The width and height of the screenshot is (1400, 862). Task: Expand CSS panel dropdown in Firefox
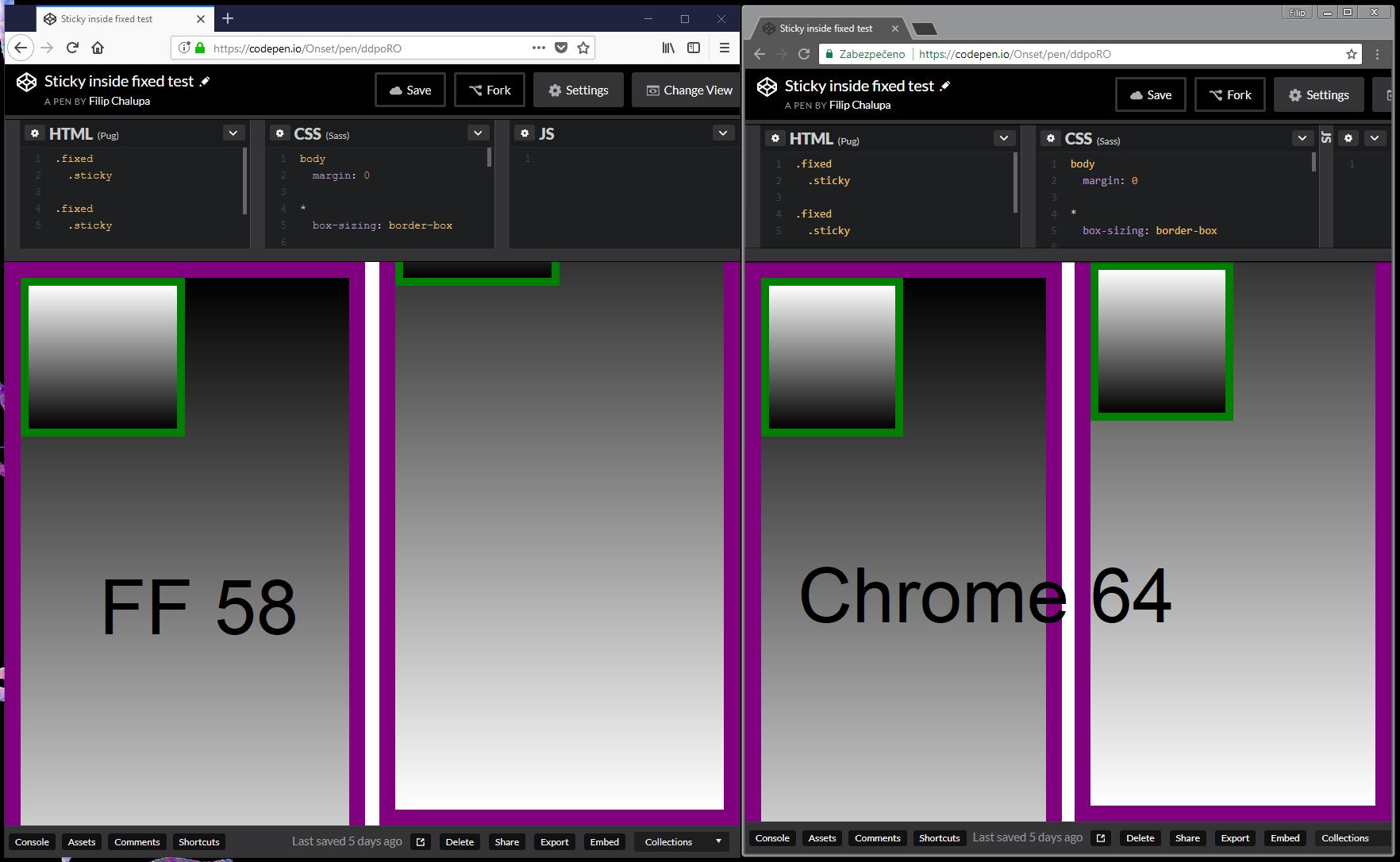pos(478,133)
